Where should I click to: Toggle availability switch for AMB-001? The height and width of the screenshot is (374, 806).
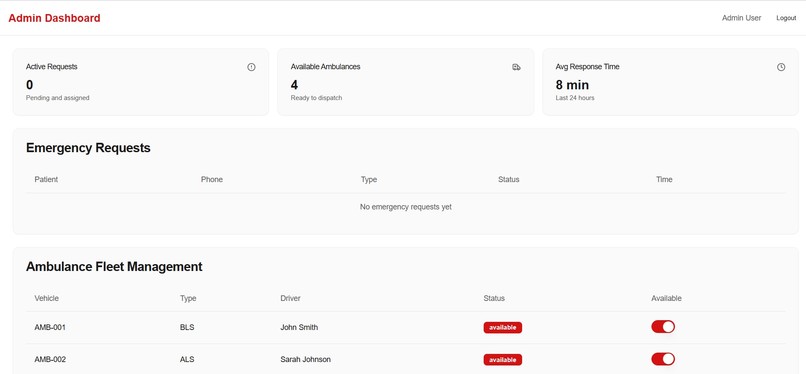click(x=663, y=327)
